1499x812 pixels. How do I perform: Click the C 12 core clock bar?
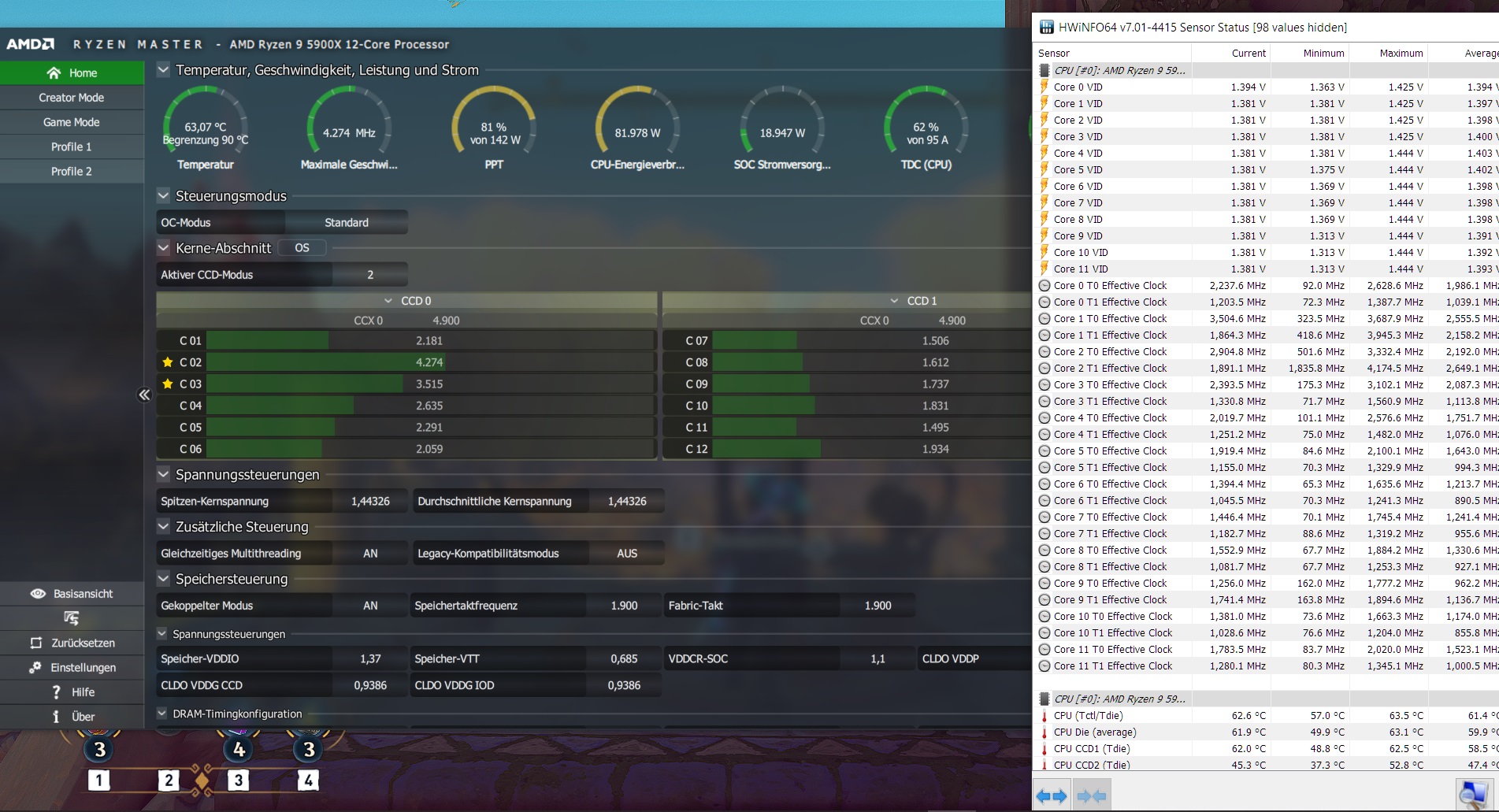[870, 449]
